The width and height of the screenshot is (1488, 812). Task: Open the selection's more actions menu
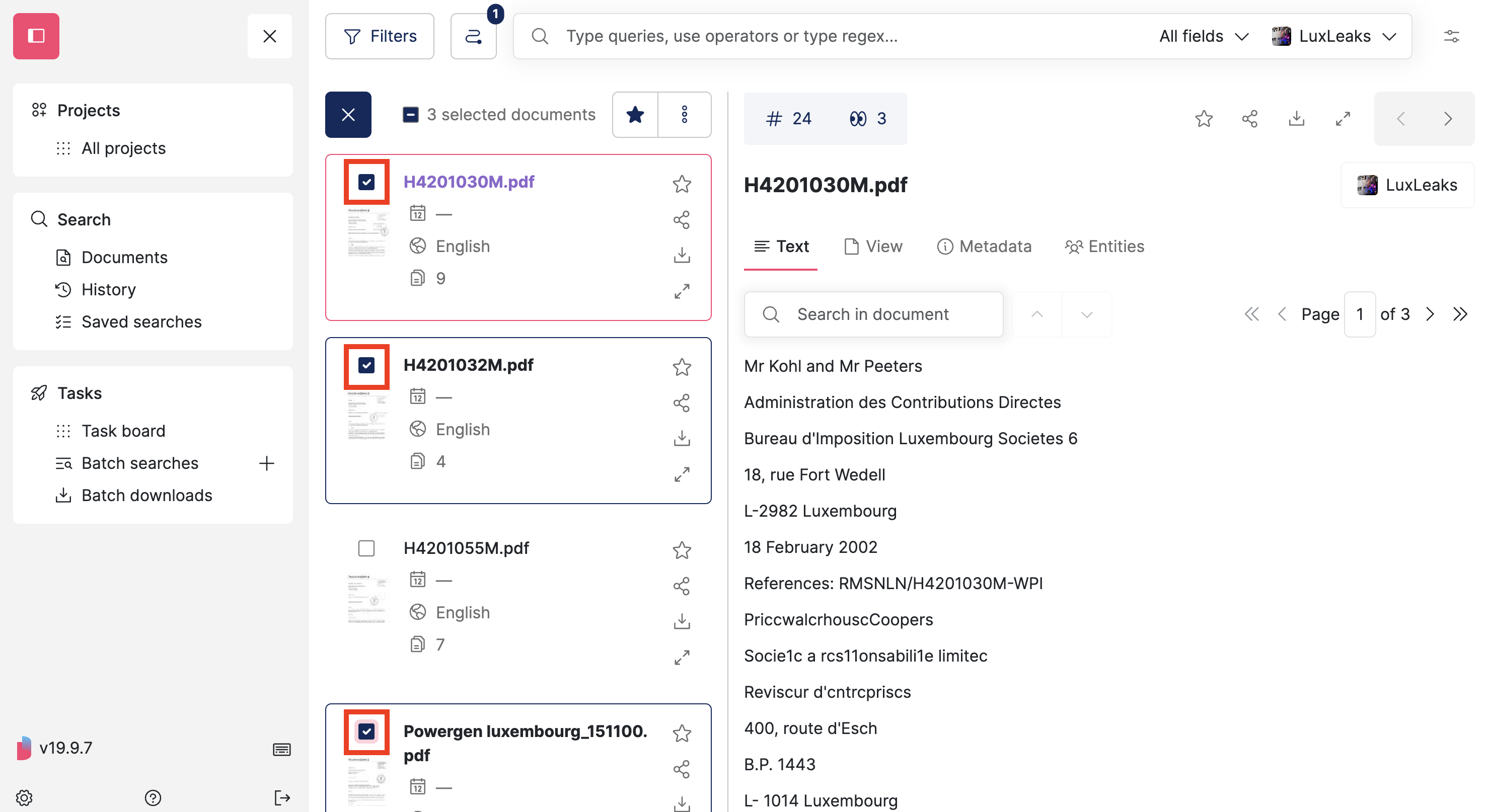click(685, 114)
